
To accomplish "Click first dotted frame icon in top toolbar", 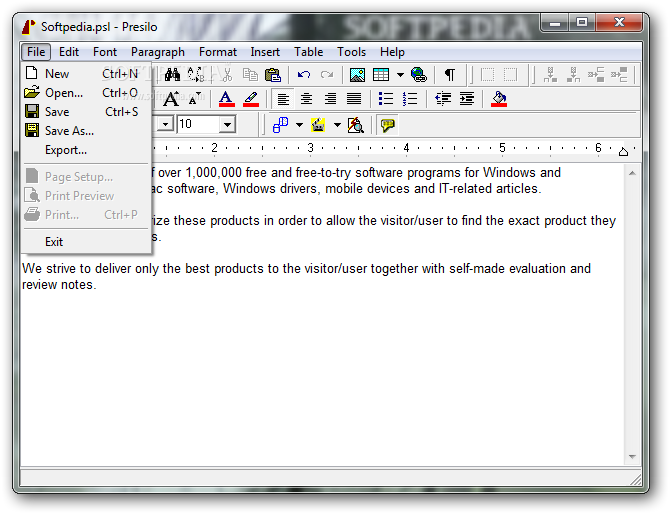I will tap(487, 75).
